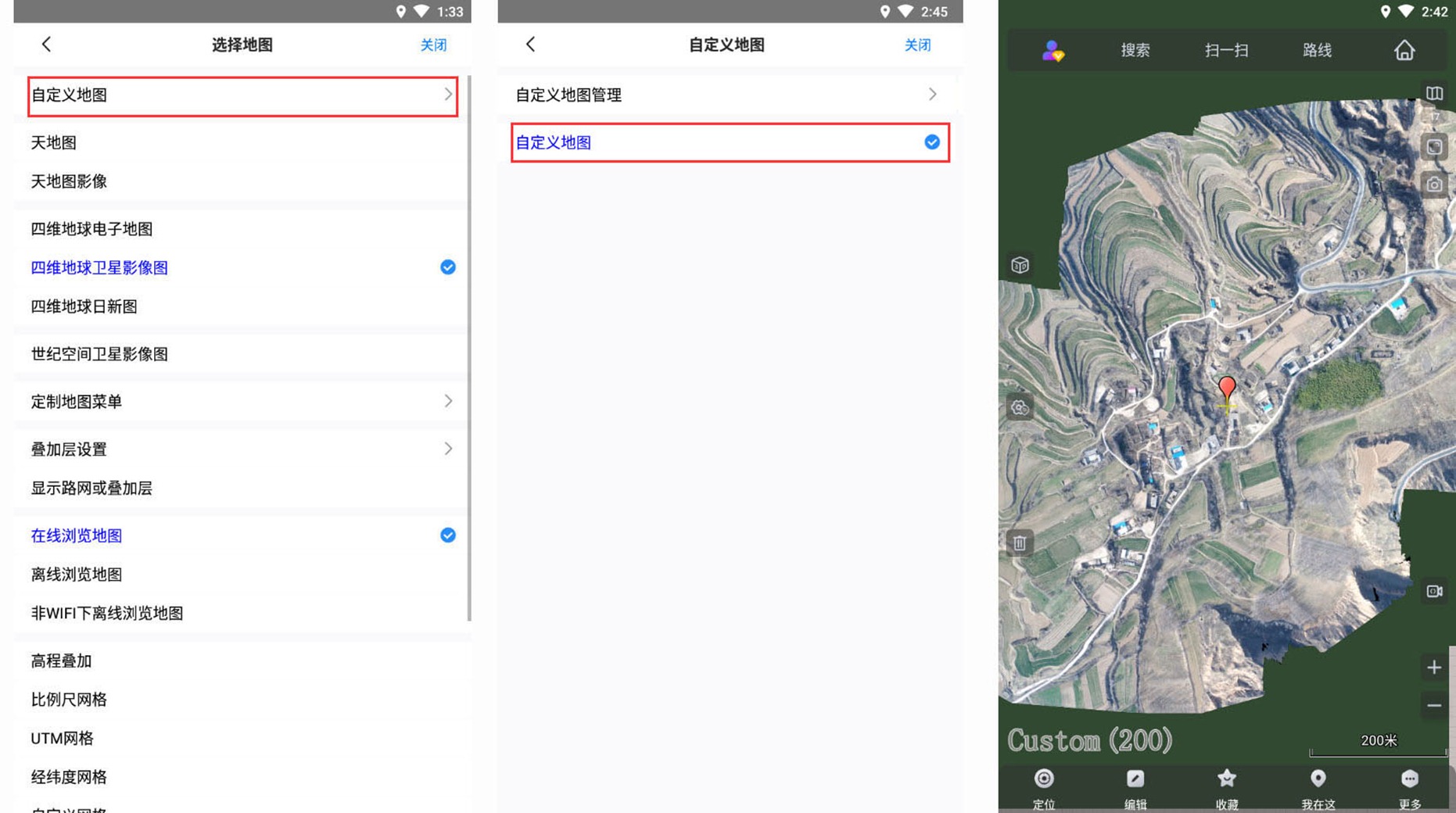Tap the user profile avatar icon
This screenshot has height=813, width=1456.
(1053, 51)
